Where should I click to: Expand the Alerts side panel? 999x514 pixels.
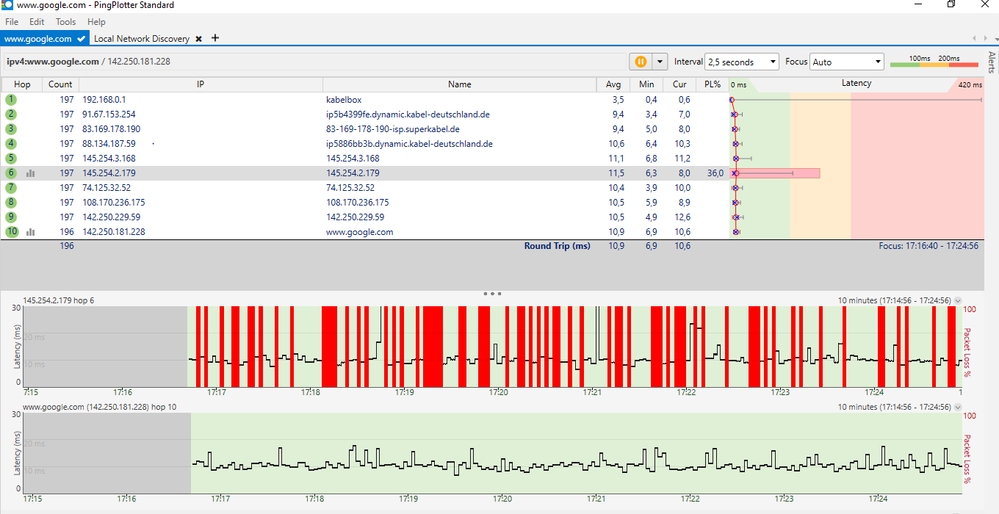pos(991,63)
